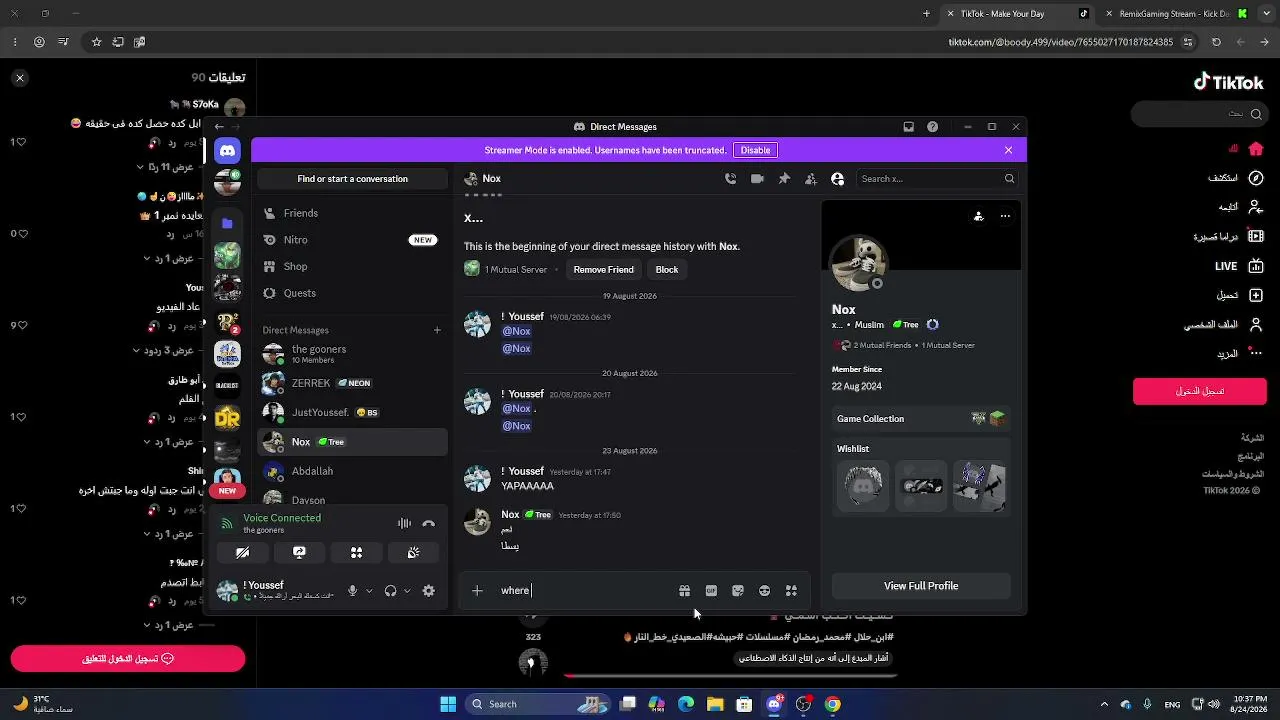Expand headphone output options arrow
Viewport: 1280px width, 720px height.
(407, 591)
